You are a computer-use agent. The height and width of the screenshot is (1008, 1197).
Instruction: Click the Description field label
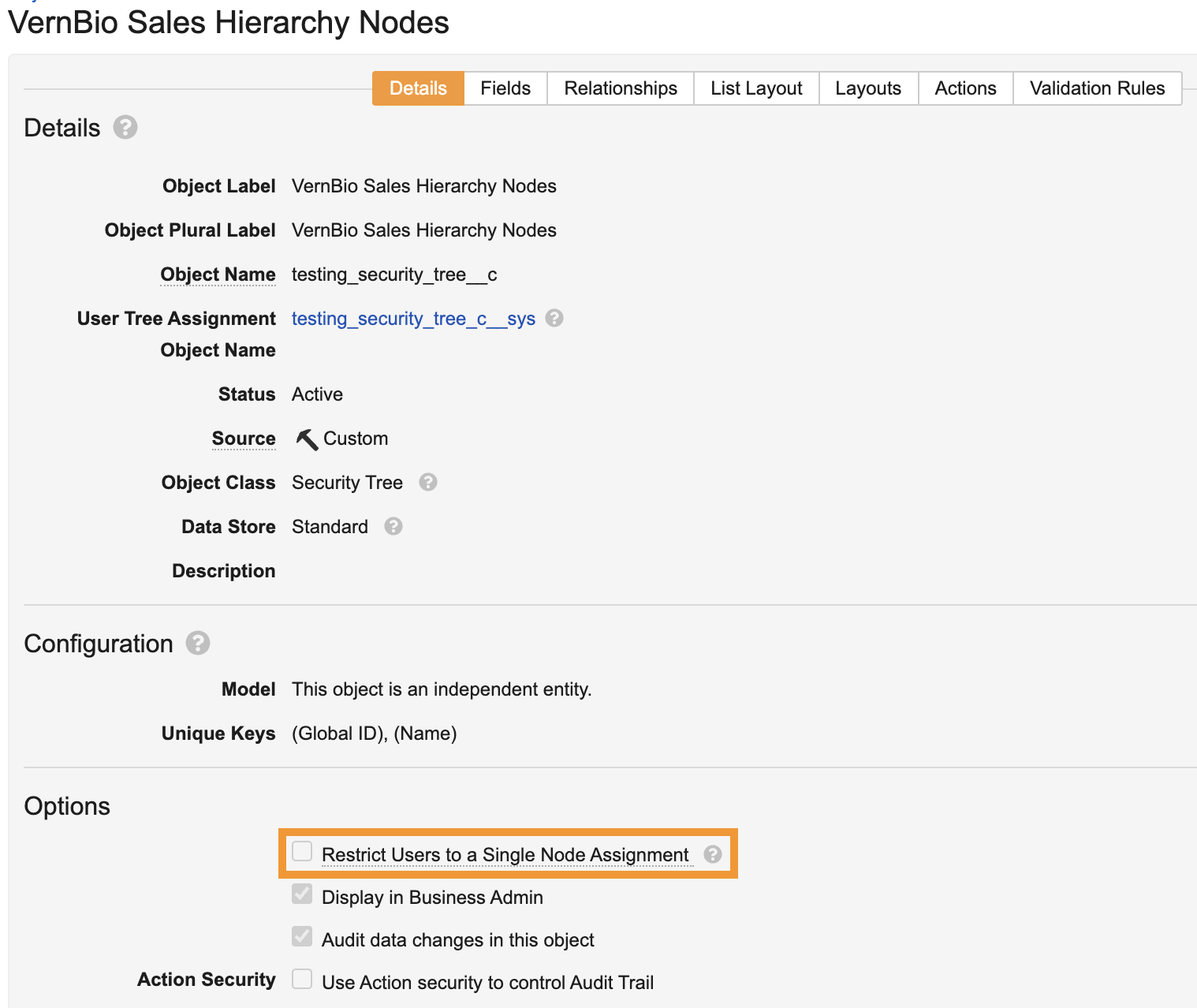pyautogui.click(x=224, y=571)
